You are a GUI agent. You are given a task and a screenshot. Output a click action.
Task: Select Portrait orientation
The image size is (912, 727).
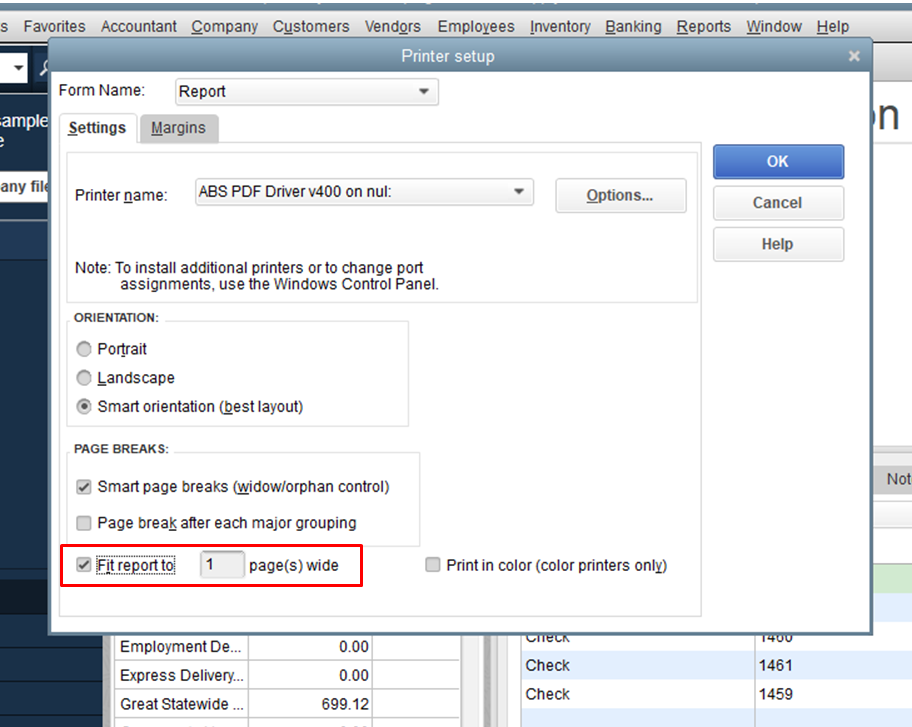pos(84,349)
